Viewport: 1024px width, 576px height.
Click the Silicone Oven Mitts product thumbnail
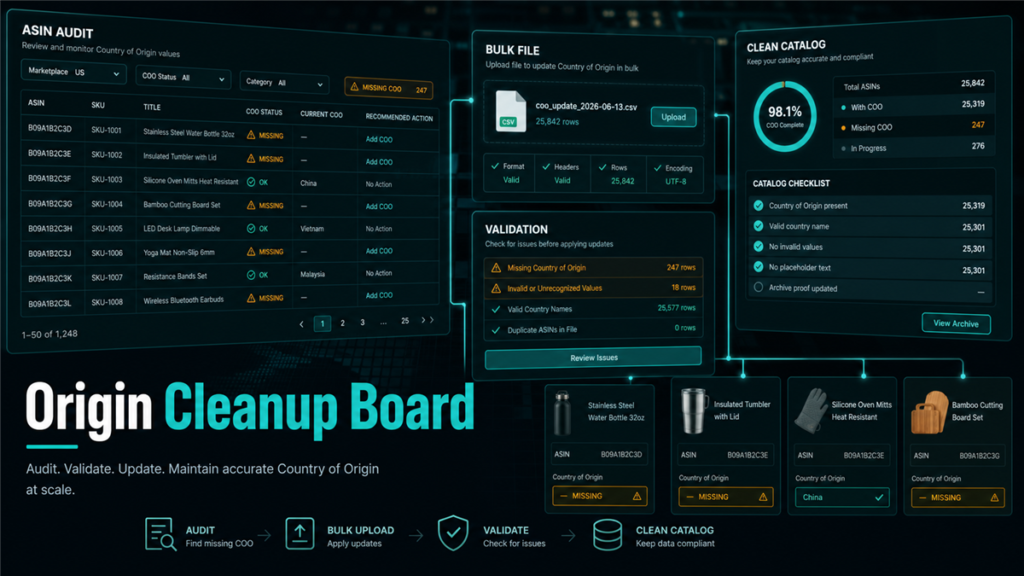810,411
